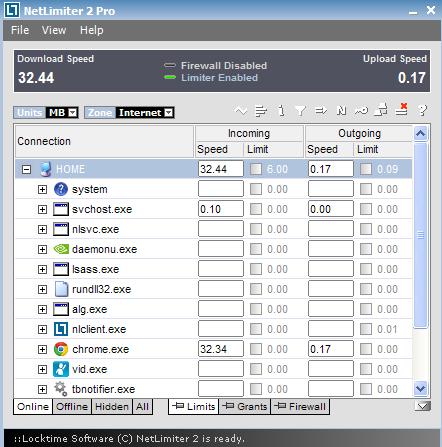Image resolution: width=442 pixels, height=447 pixels.
Task: Click HOME incoming speed field 32.44
Action: tap(221, 169)
